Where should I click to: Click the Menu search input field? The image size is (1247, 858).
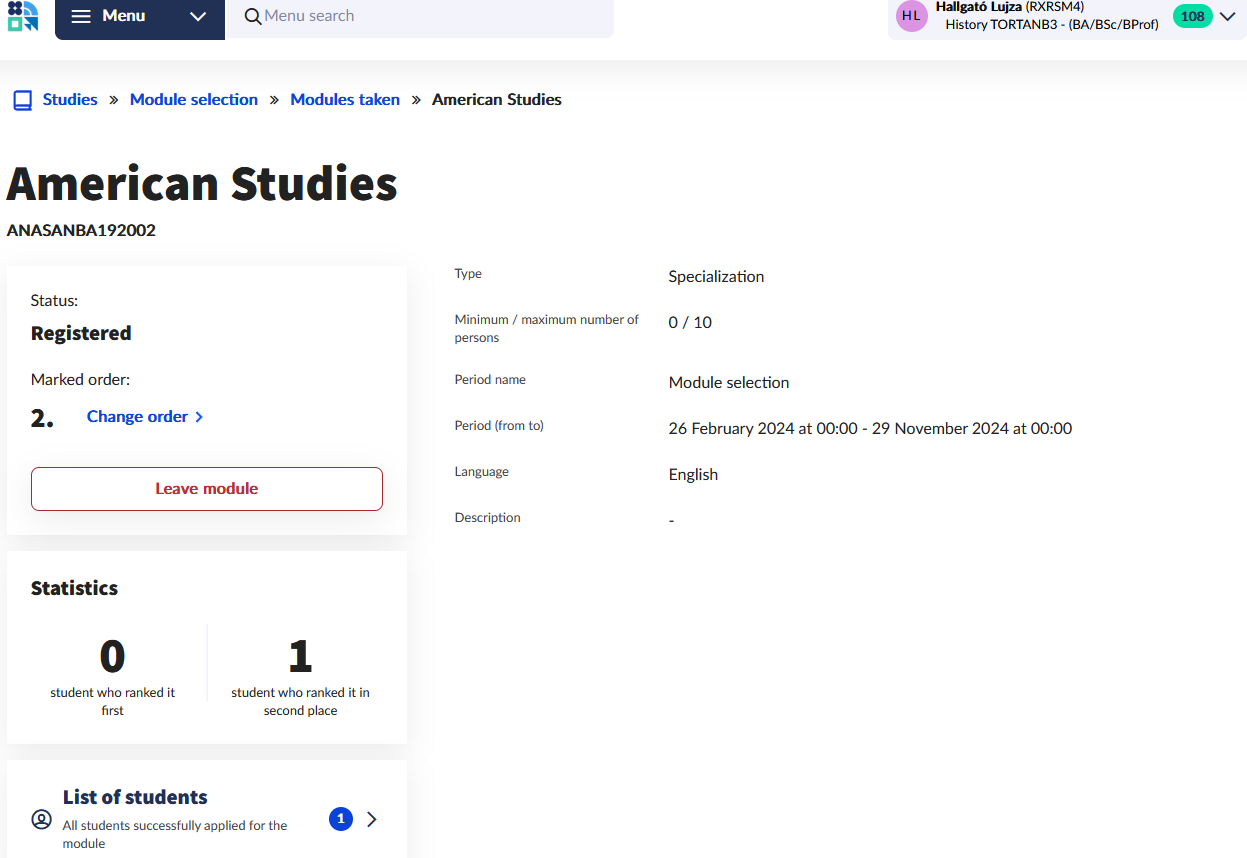pos(430,17)
